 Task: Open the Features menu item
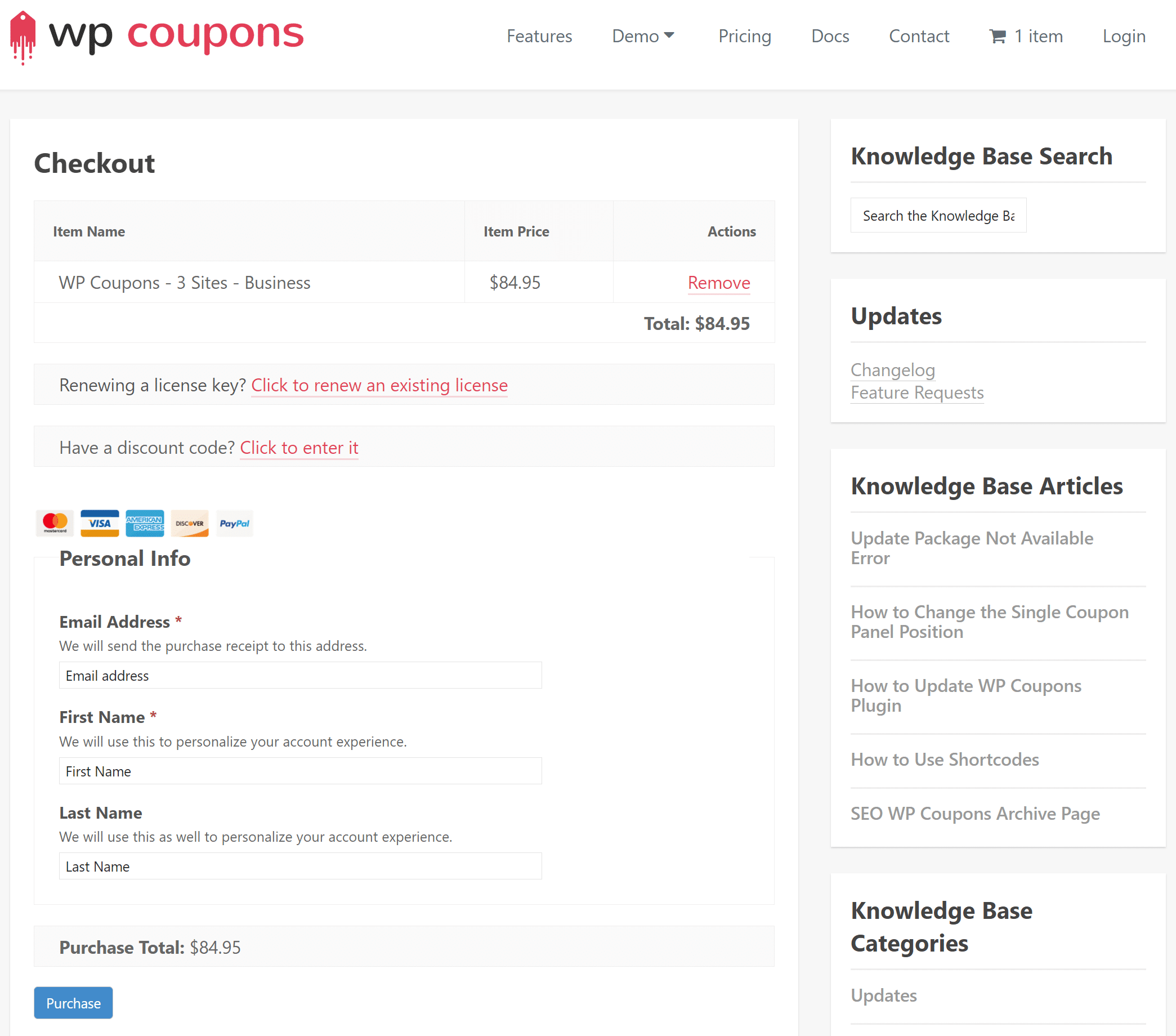click(x=539, y=36)
